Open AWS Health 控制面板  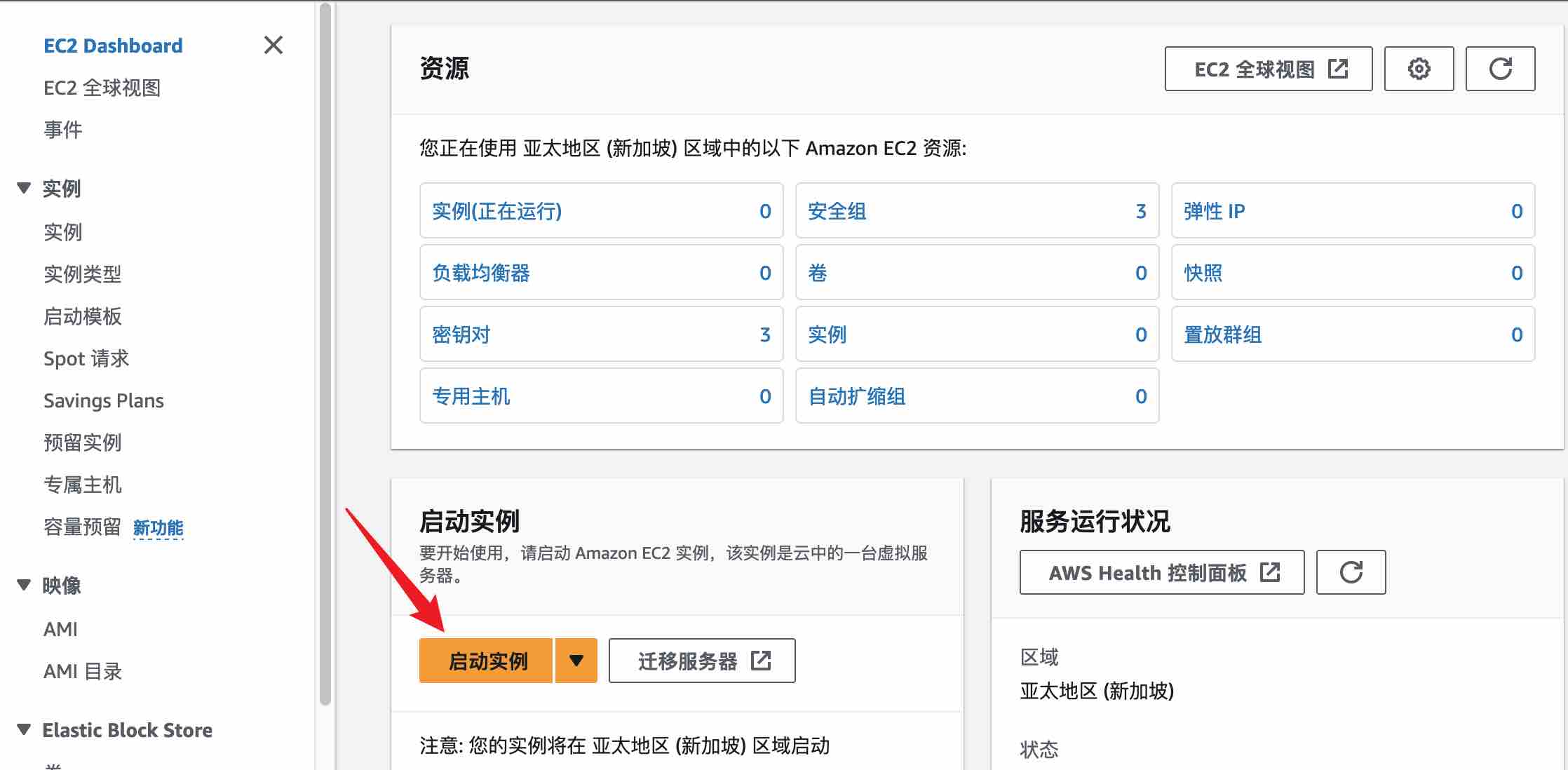click(1162, 572)
